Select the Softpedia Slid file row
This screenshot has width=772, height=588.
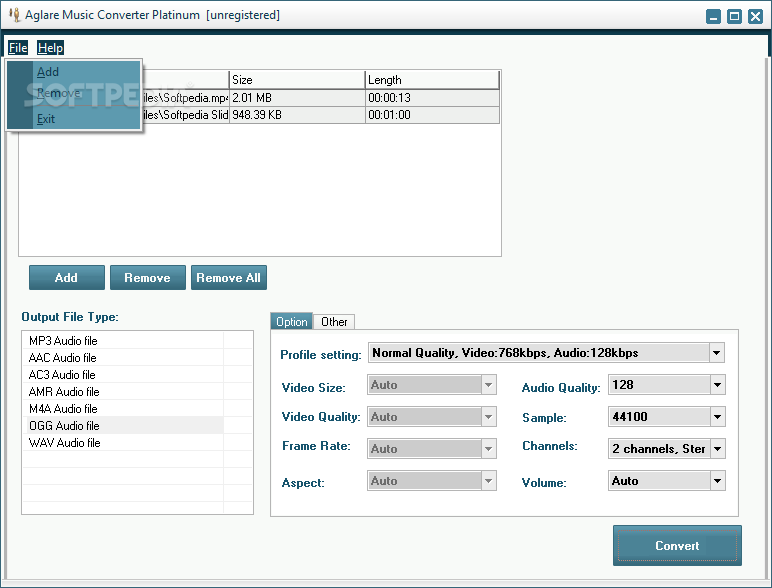(320, 115)
